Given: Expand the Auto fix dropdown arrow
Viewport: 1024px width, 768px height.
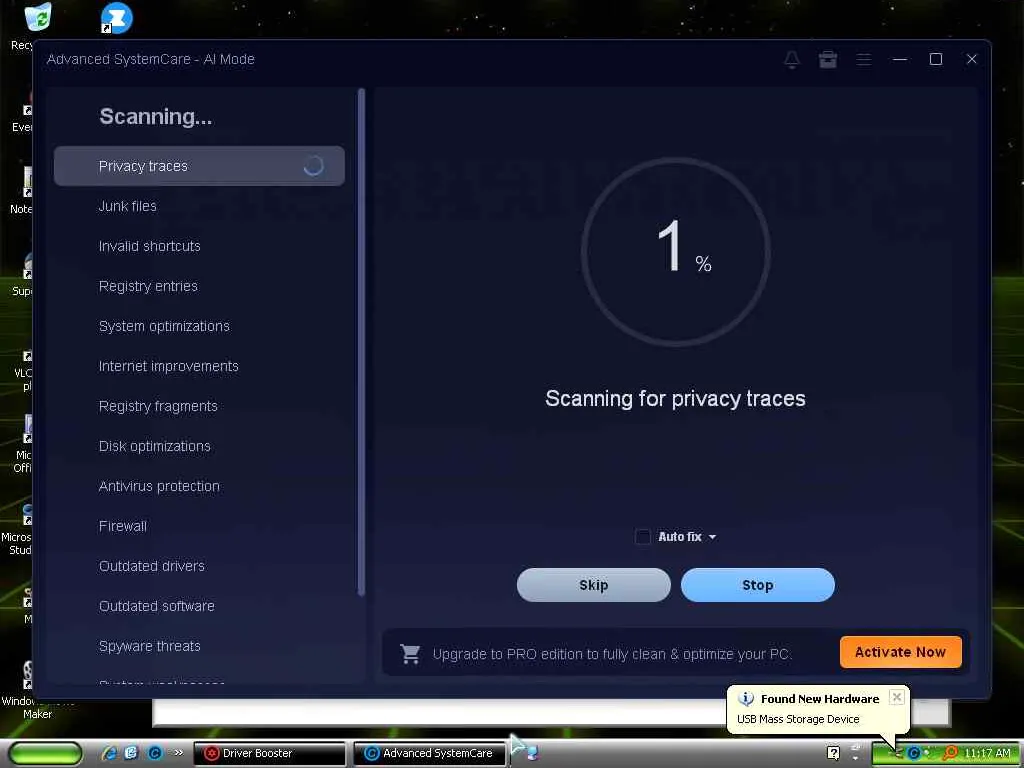Looking at the screenshot, I should coord(712,537).
